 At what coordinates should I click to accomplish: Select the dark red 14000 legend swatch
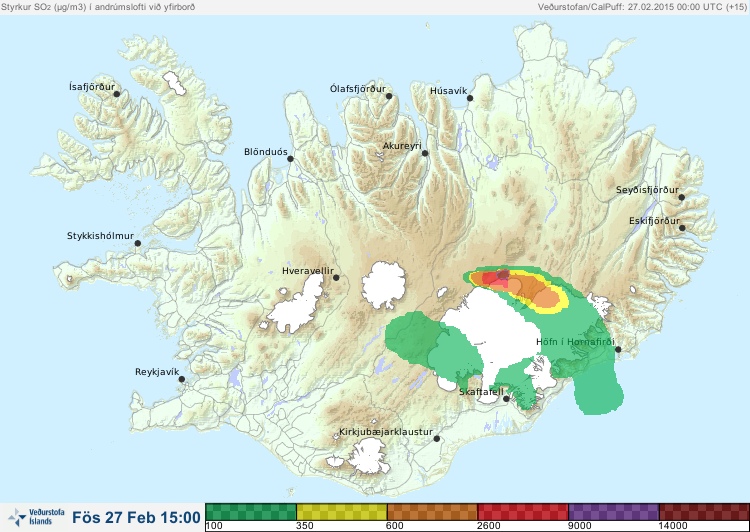(x=704, y=511)
